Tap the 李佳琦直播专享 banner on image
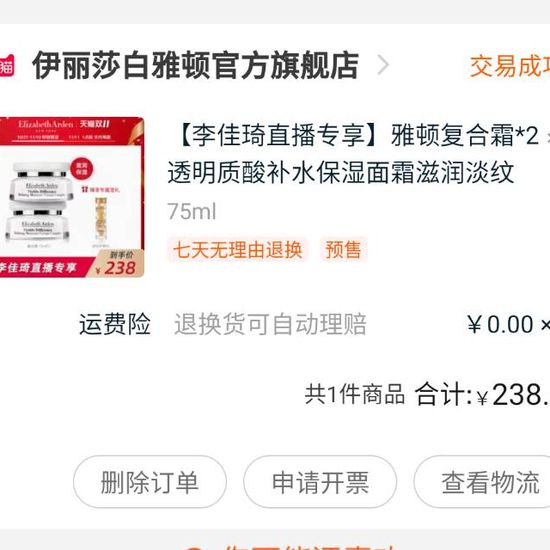 point(39,267)
